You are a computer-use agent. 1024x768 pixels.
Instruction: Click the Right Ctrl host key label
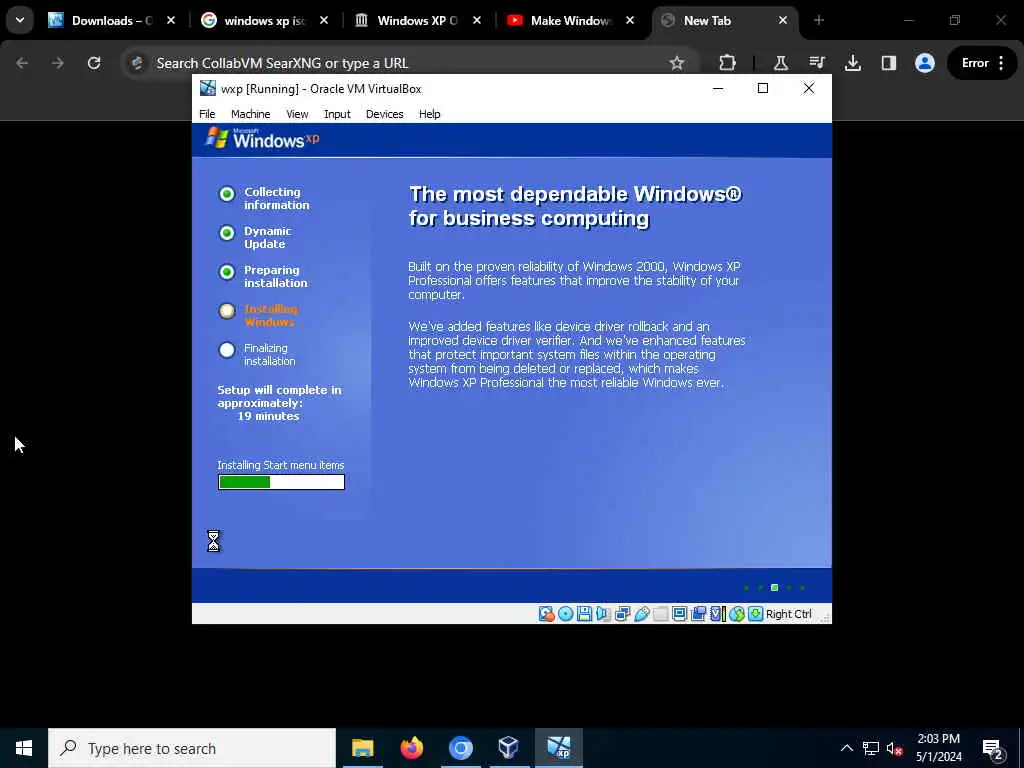[788, 614]
